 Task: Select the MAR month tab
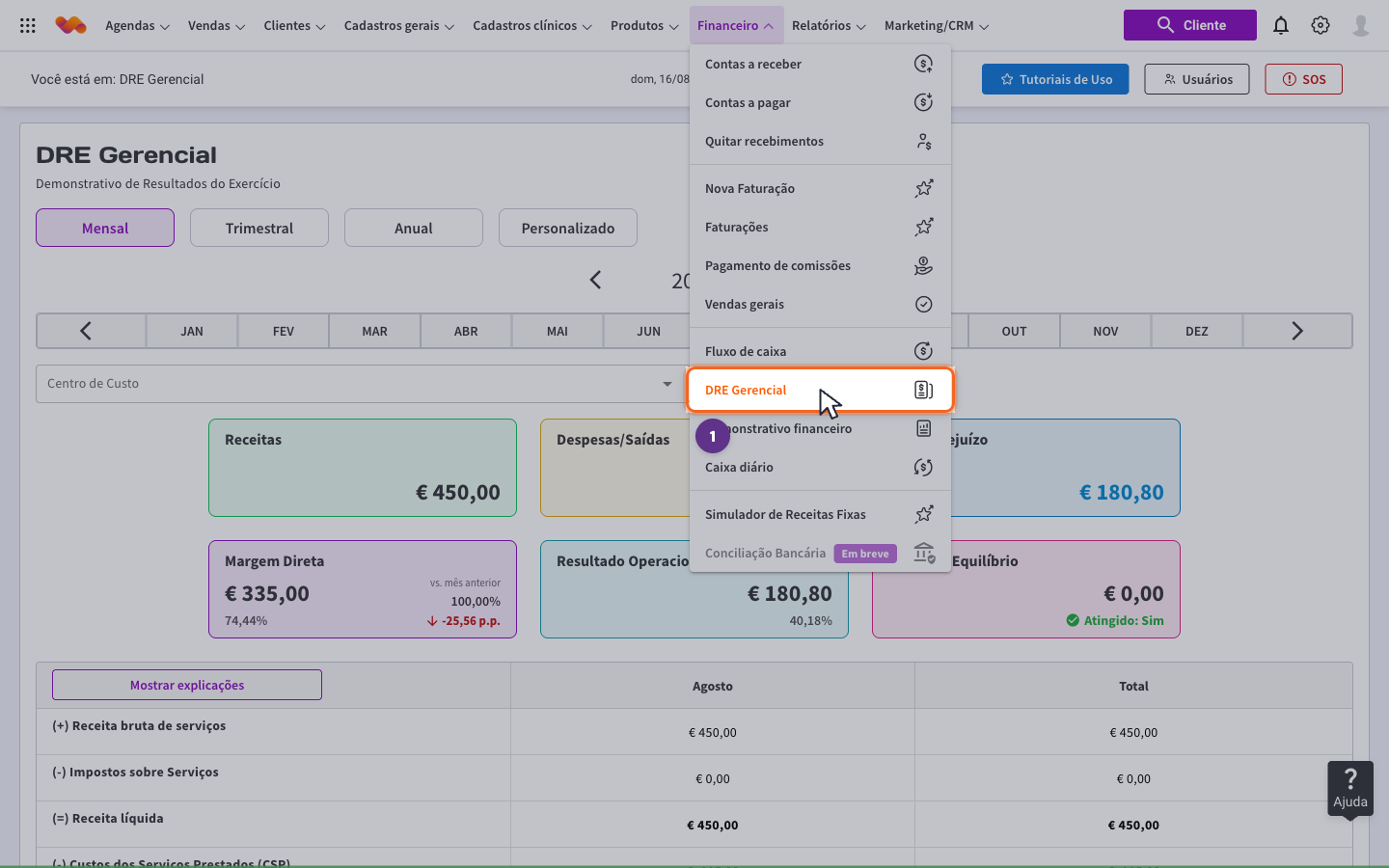pos(374,331)
